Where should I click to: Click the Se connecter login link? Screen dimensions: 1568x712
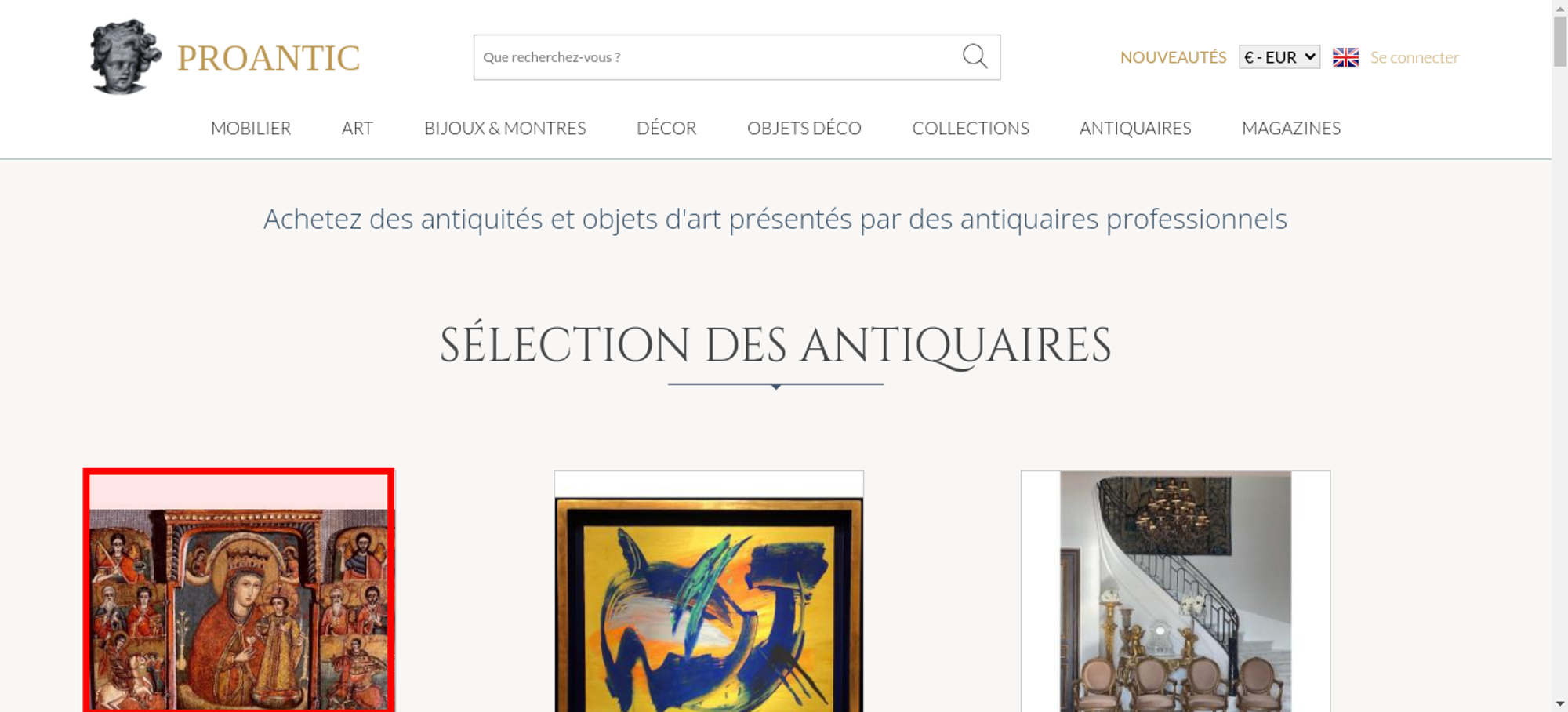click(x=1414, y=57)
